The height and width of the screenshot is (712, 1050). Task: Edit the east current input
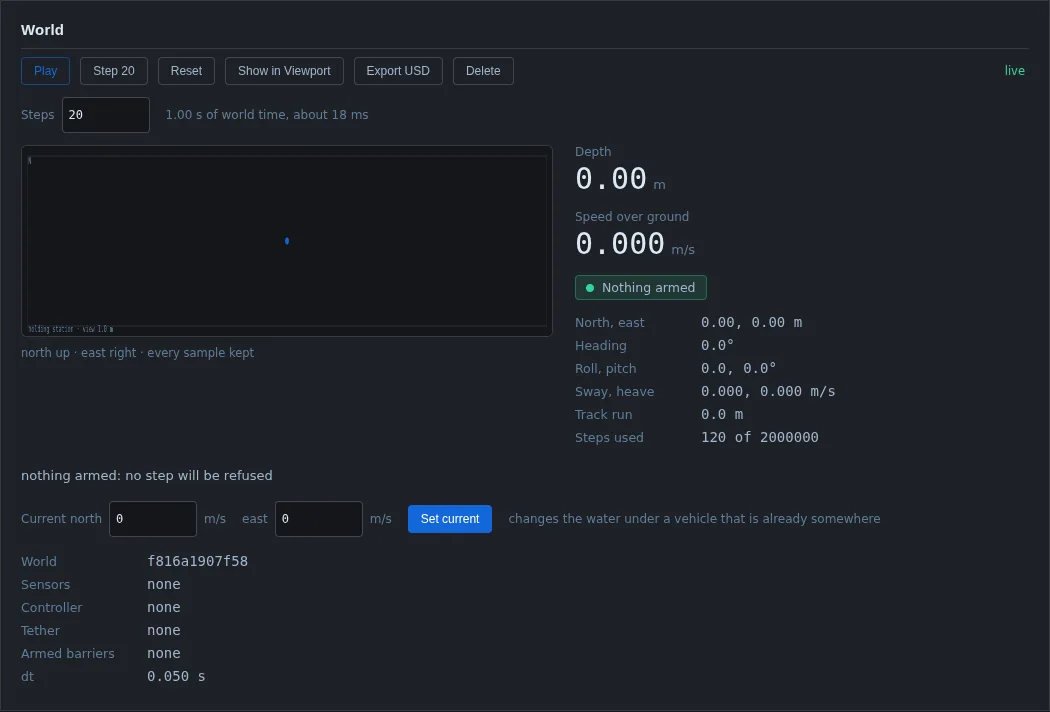319,519
